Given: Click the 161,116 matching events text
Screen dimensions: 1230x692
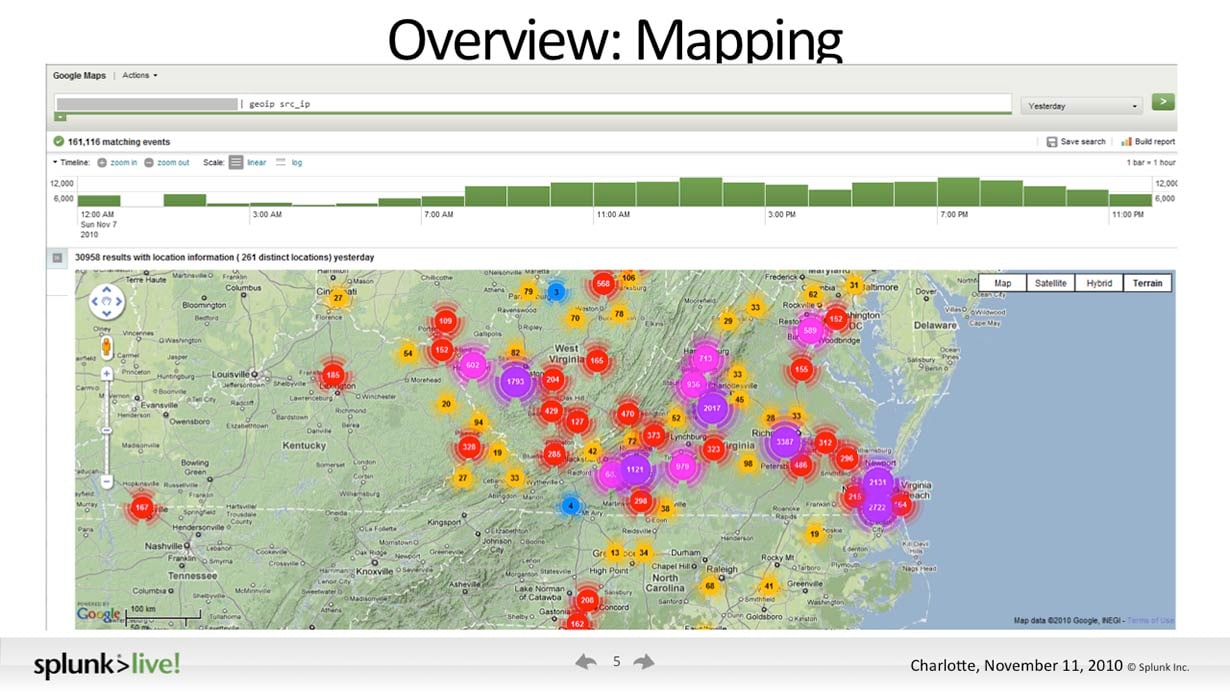Looking at the screenshot, I should [x=119, y=142].
